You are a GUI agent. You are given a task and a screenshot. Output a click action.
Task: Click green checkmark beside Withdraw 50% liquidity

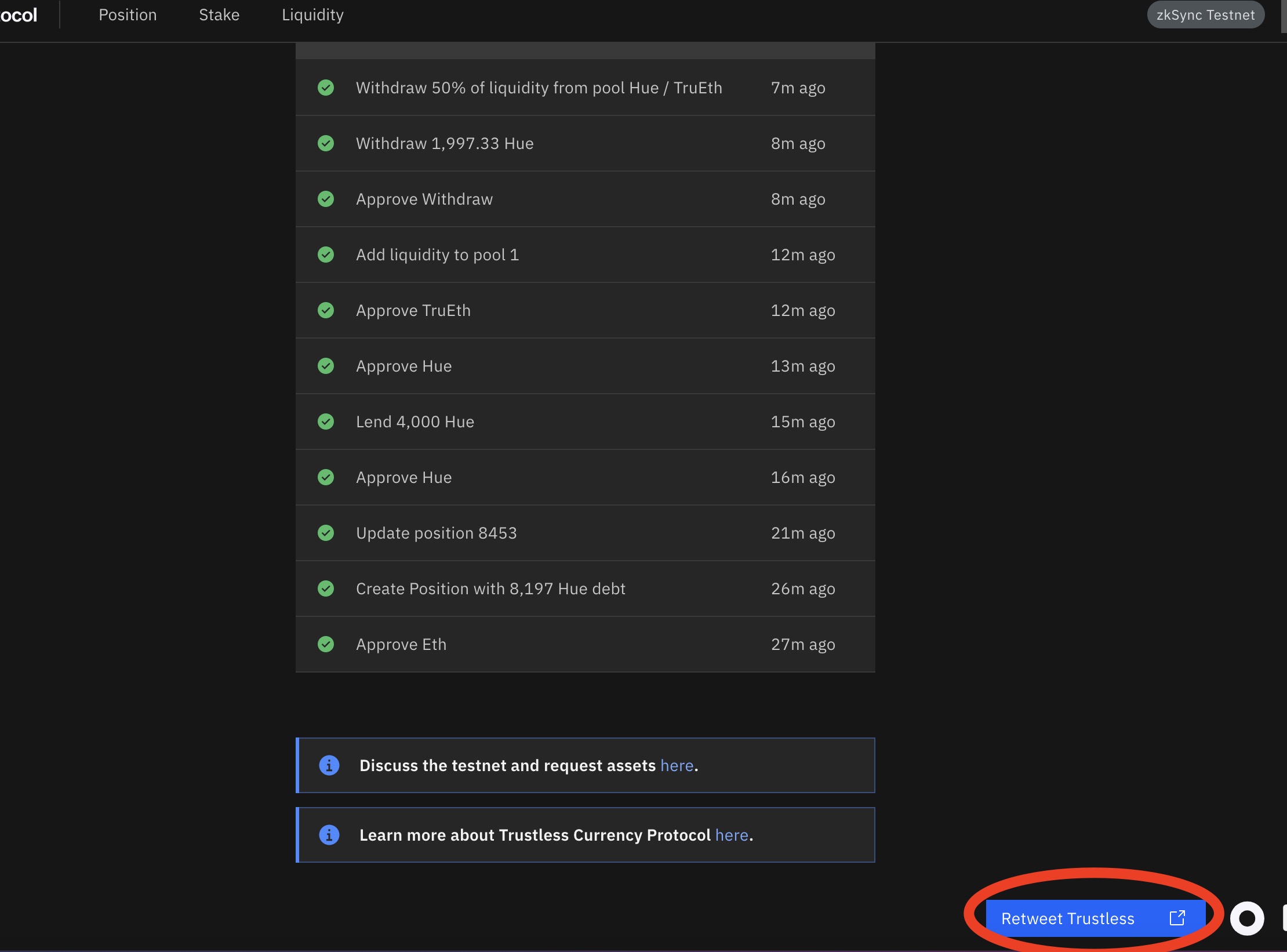click(x=326, y=88)
